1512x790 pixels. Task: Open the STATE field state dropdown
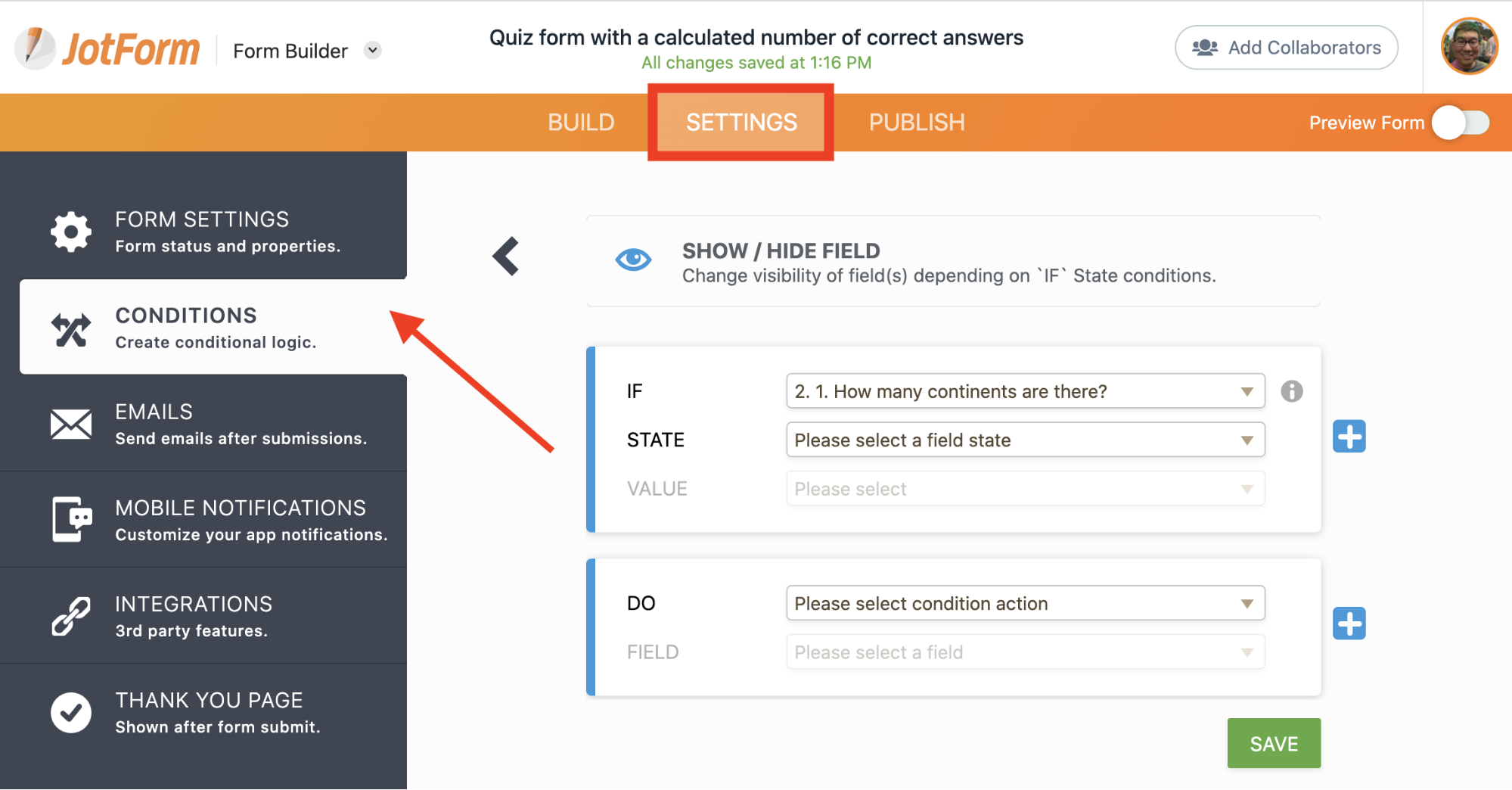(x=1025, y=440)
